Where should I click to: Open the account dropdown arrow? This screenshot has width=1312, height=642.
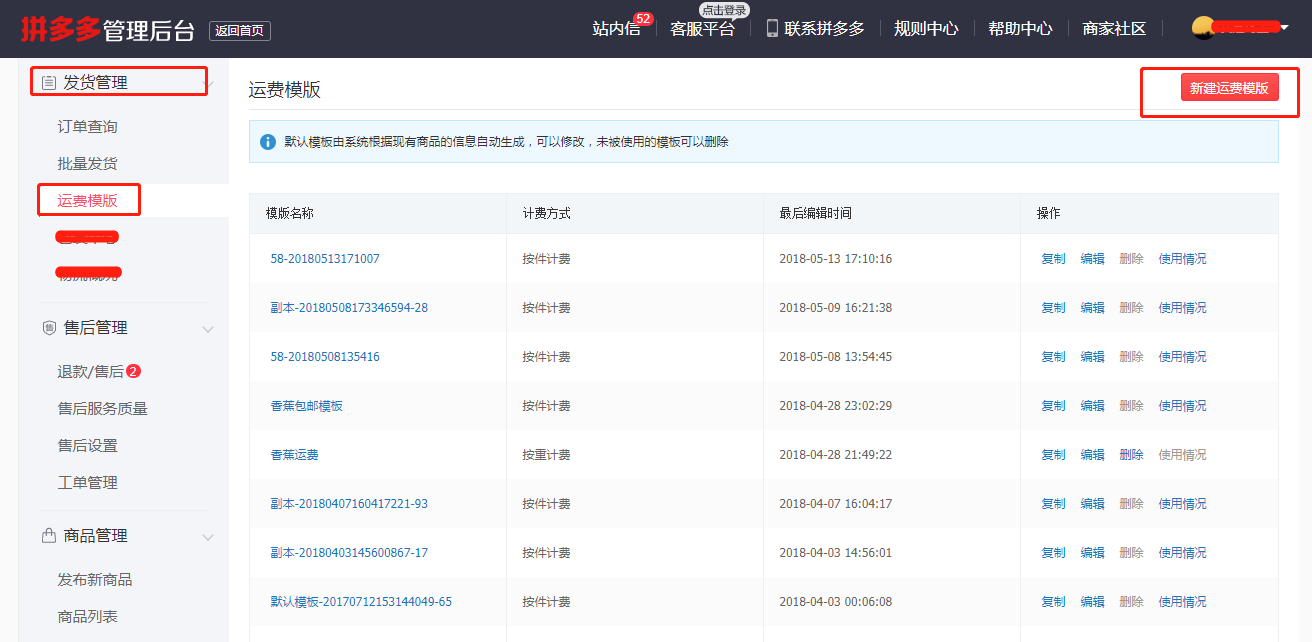[1285, 28]
